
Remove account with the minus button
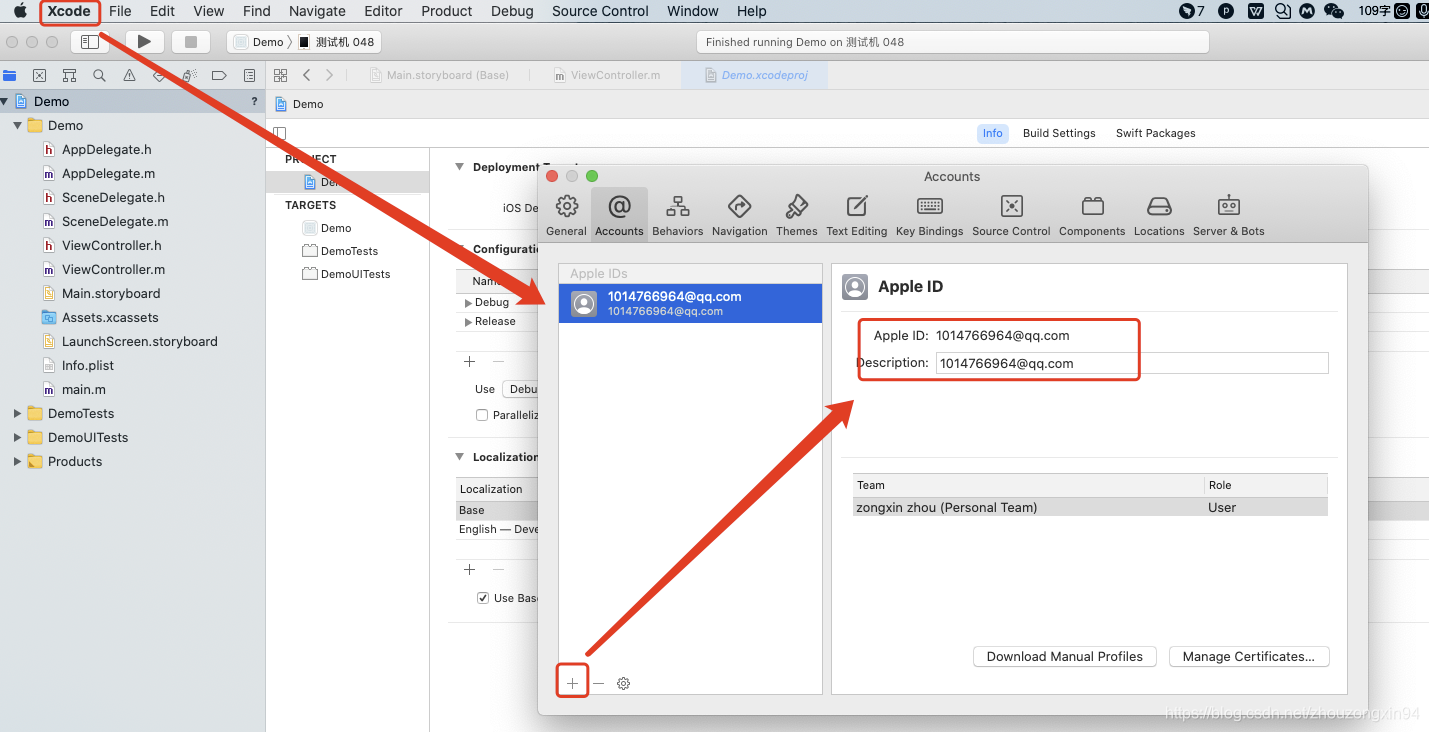click(598, 684)
